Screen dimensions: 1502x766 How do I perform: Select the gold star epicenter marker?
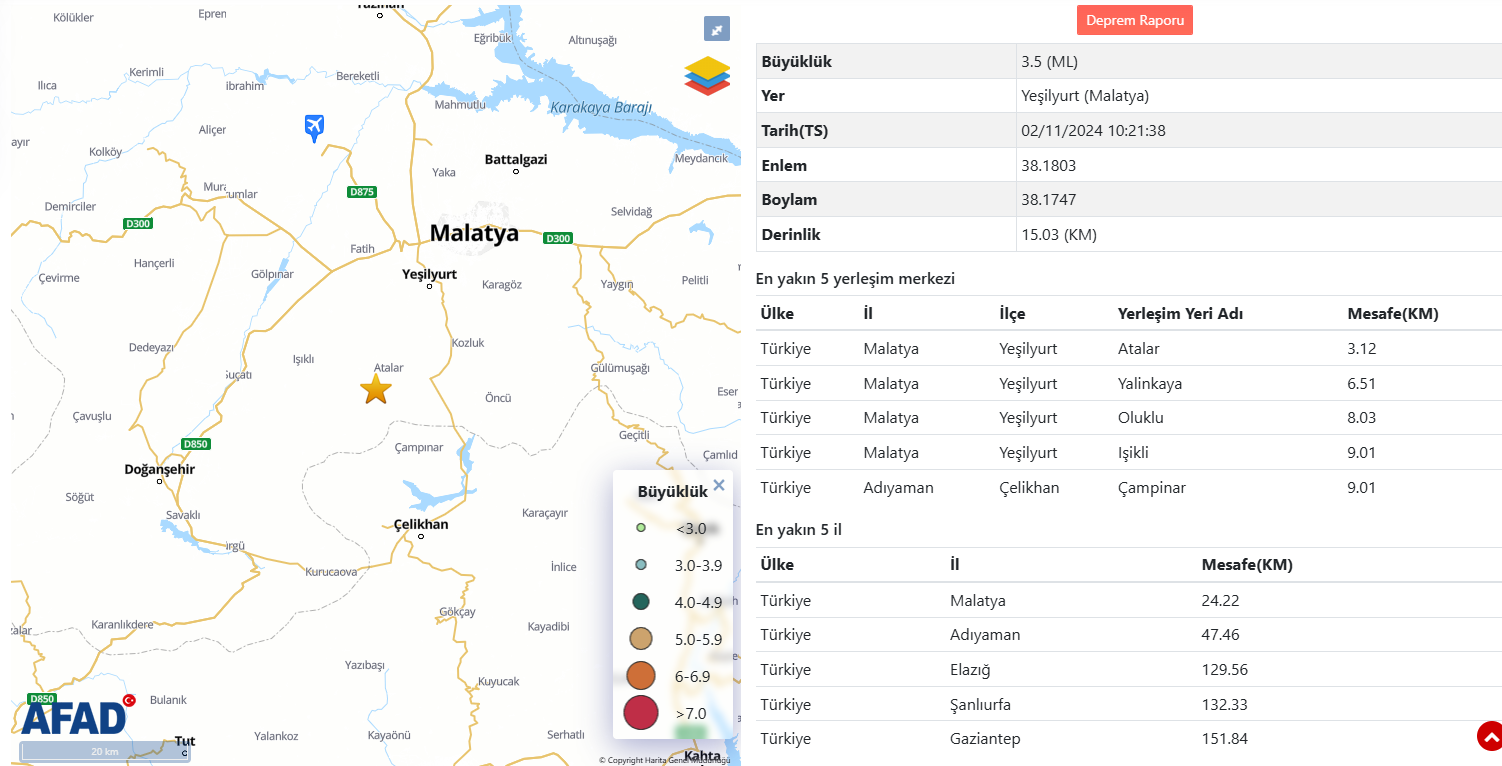[x=376, y=389]
